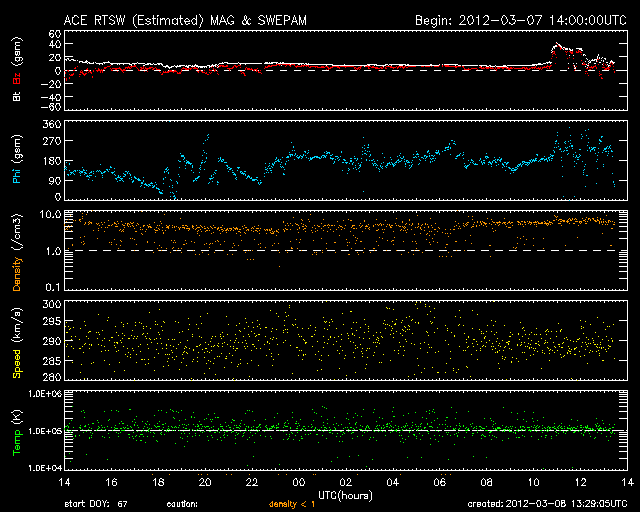
Task: Select the Bt Bz (gsm) axis label
Action: [16, 71]
